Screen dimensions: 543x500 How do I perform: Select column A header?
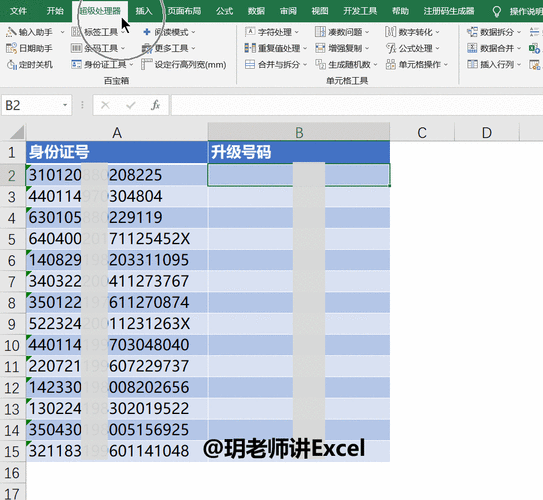[x=117, y=132]
